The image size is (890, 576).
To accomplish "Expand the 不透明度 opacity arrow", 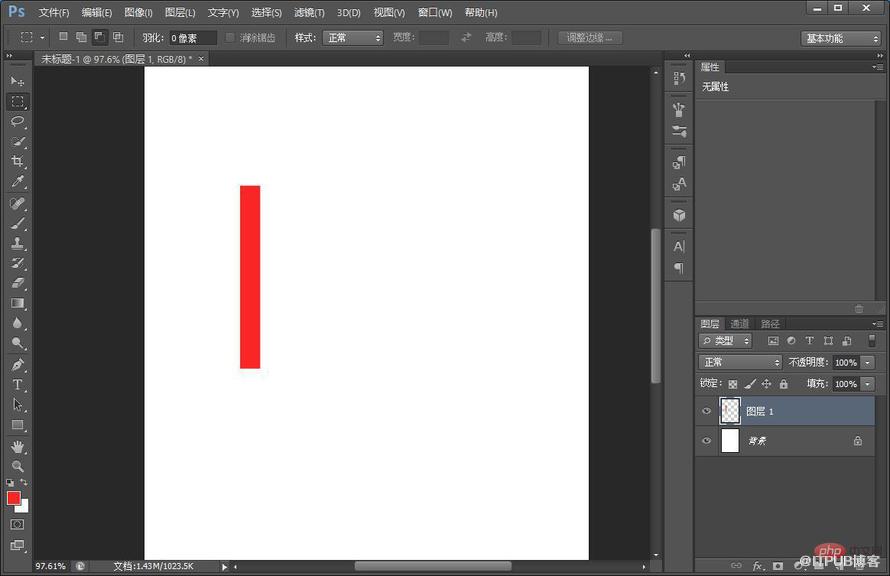I will coord(867,363).
